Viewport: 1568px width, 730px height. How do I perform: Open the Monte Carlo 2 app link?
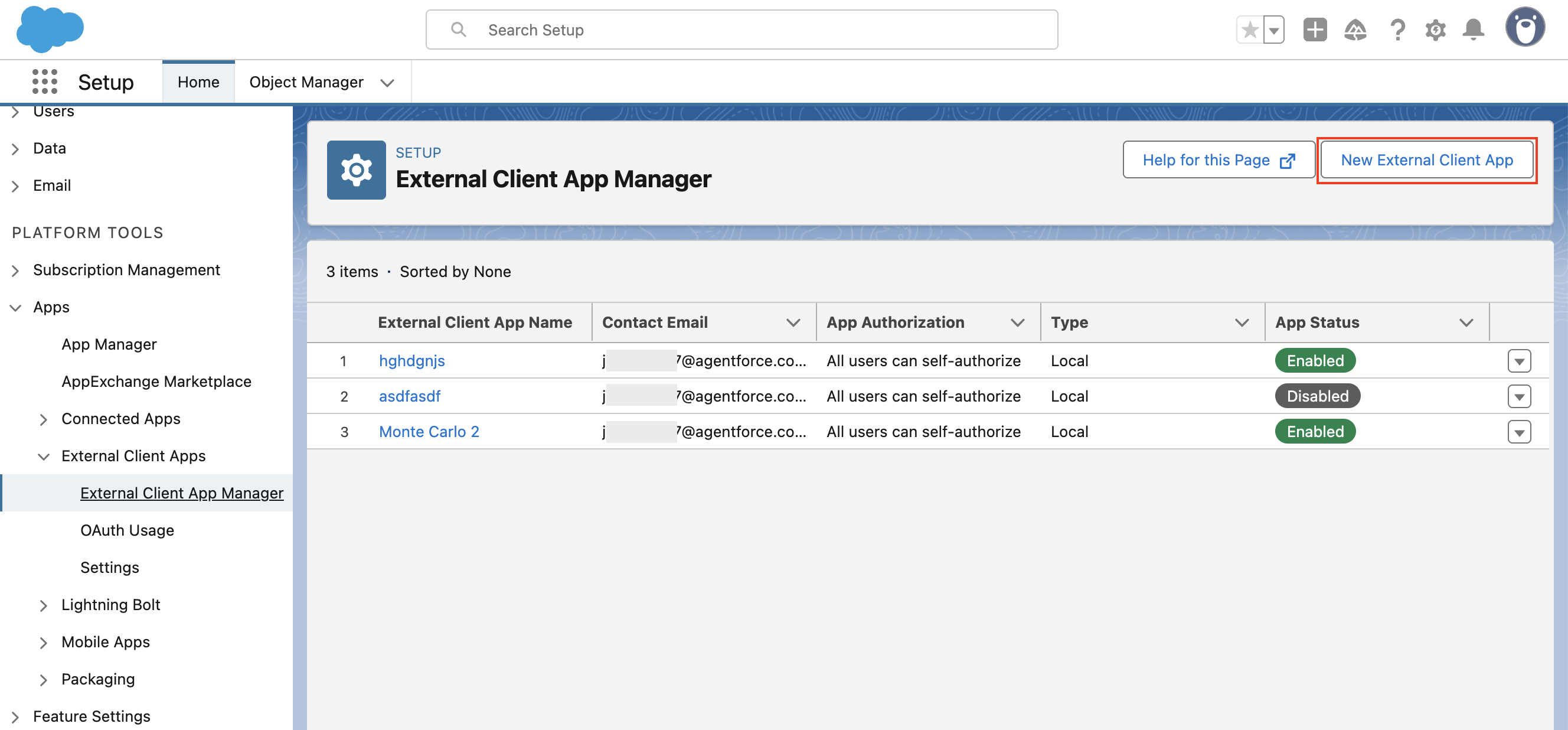(429, 431)
